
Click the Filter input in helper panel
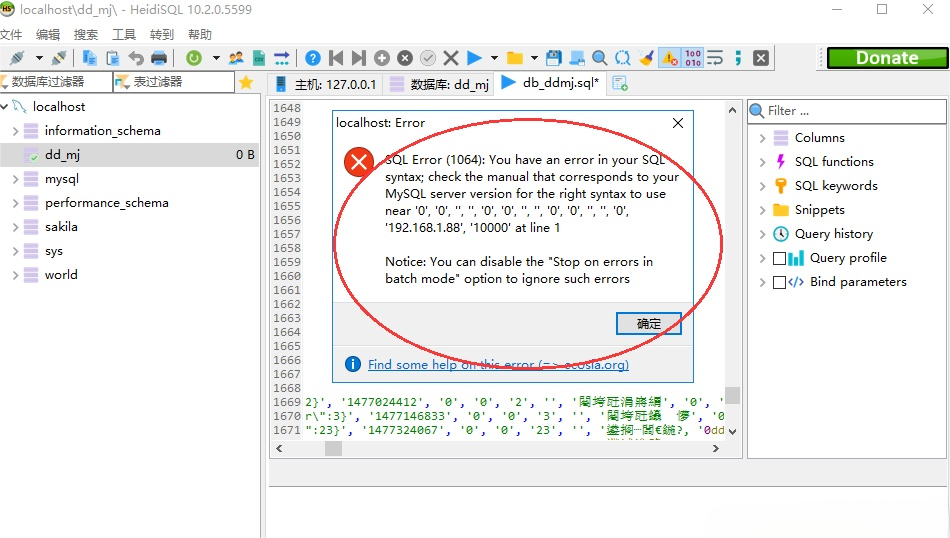pos(847,111)
